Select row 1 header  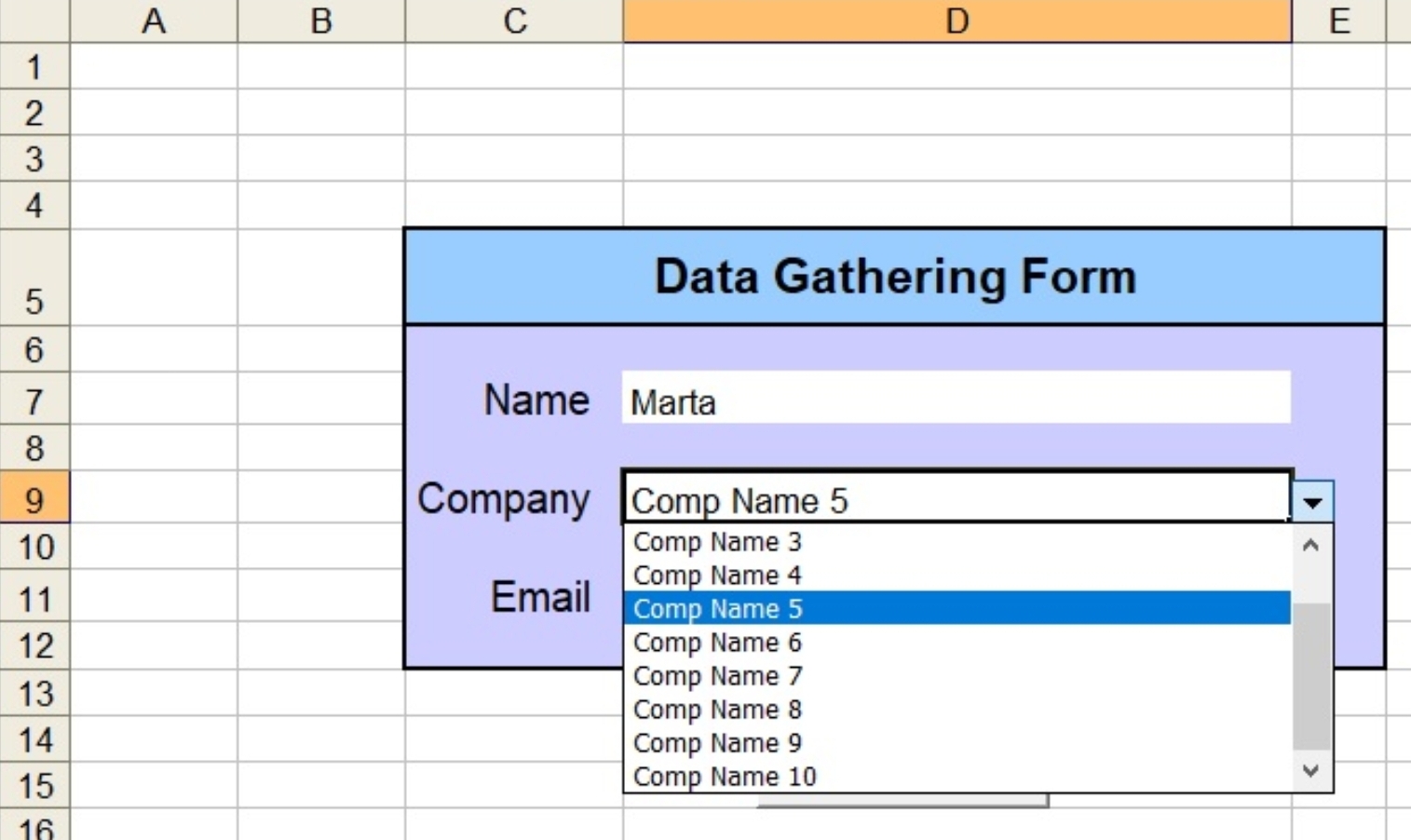34,67
